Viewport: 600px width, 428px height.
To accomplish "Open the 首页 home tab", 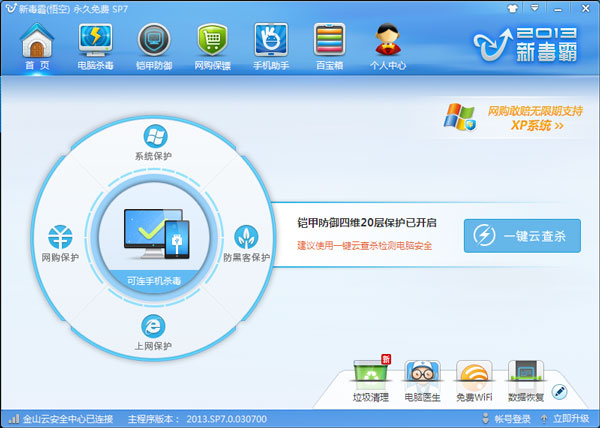I will pyautogui.click(x=37, y=47).
